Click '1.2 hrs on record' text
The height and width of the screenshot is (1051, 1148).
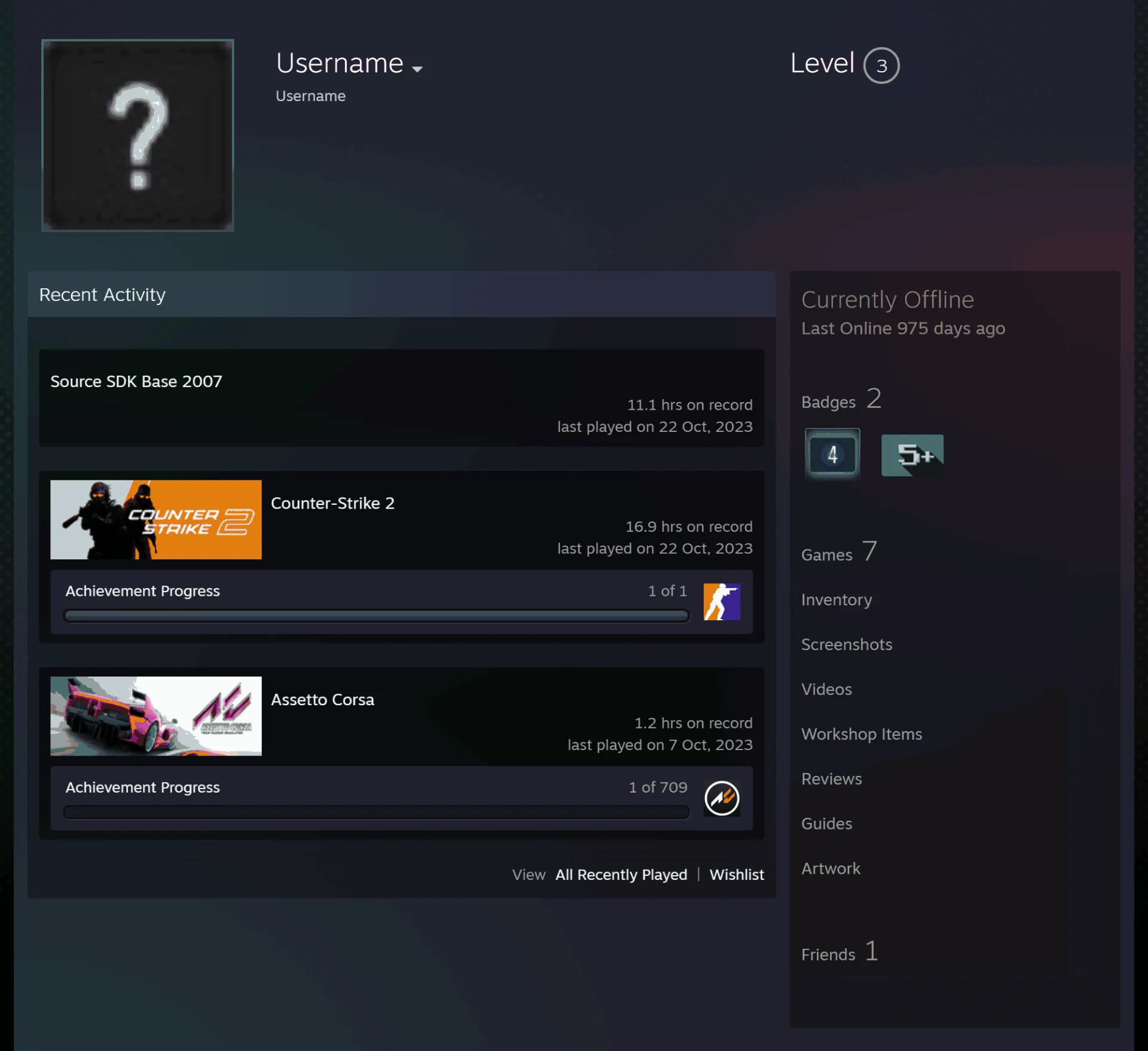click(693, 723)
